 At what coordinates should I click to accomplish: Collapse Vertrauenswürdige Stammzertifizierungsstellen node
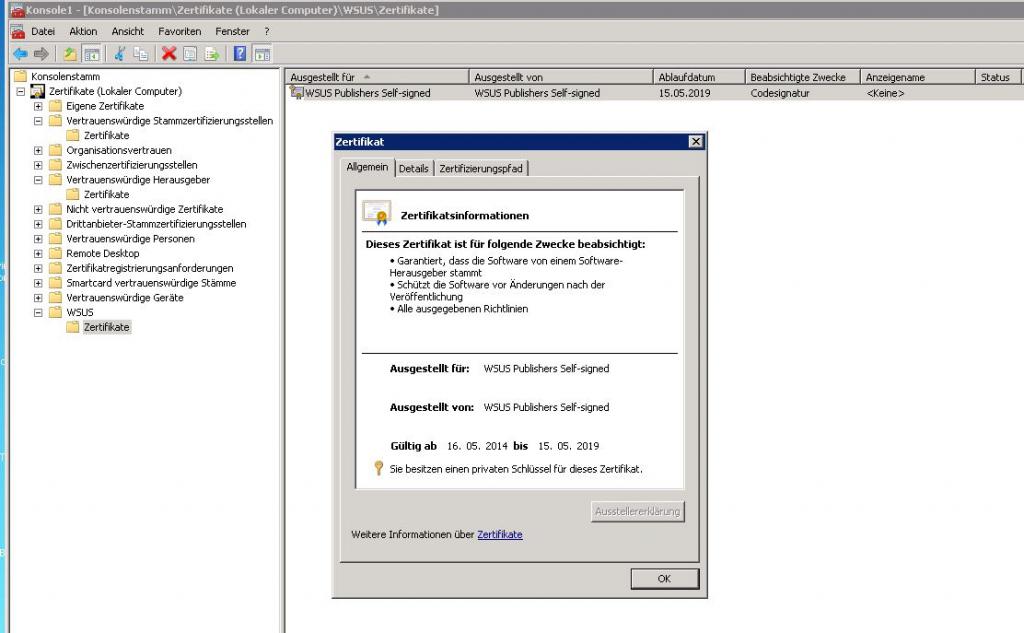pyautogui.click(x=38, y=121)
